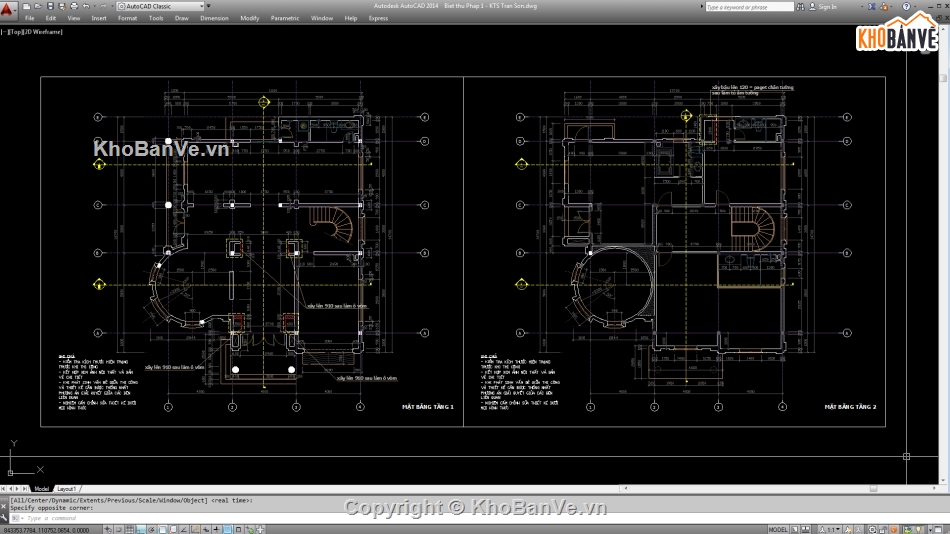Toggle Ortho Mode in status bar
Screen dimensions: 950x534
pos(141,529)
